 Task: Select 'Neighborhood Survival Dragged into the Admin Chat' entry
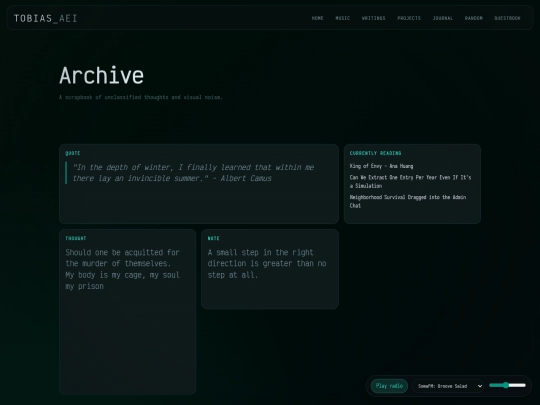click(x=408, y=201)
